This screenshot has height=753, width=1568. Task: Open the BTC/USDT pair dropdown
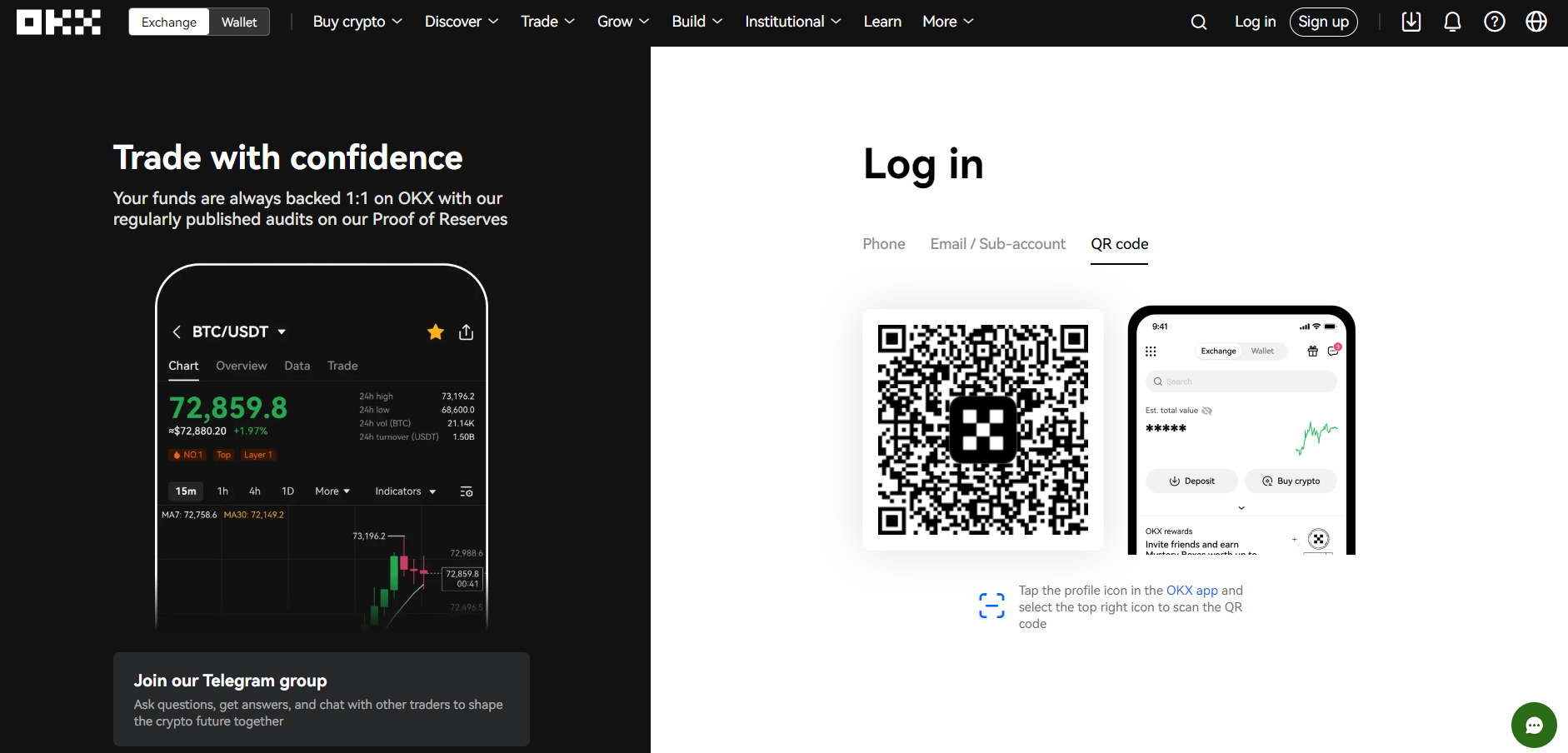click(282, 332)
